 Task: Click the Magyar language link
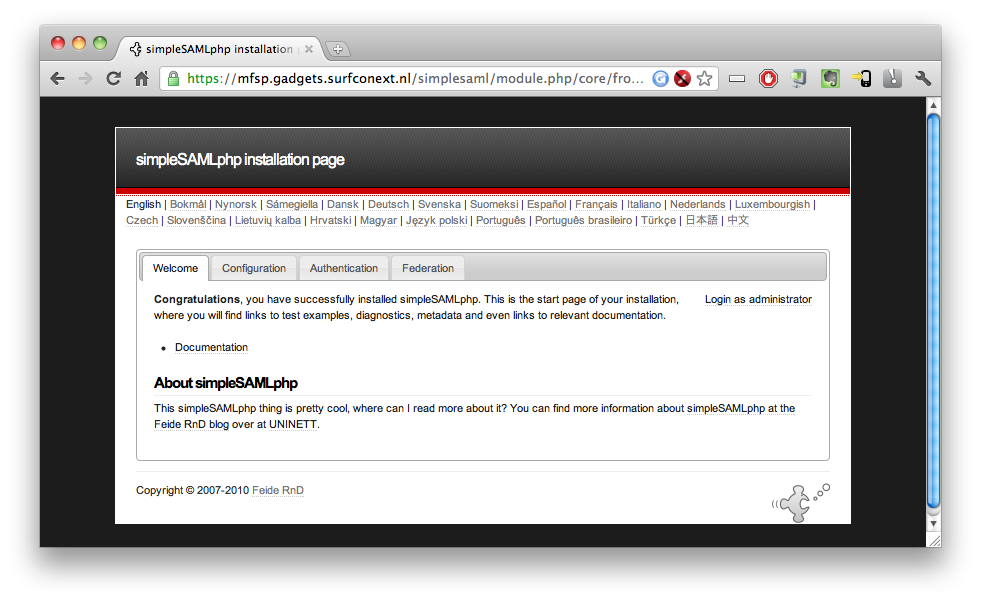click(379, 221)
